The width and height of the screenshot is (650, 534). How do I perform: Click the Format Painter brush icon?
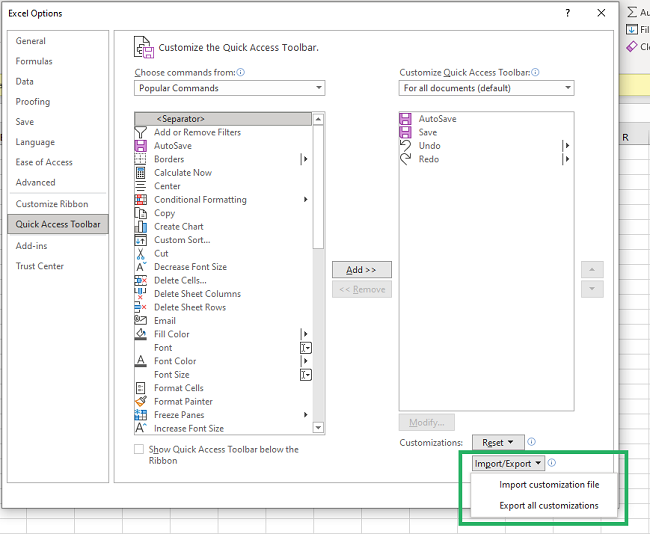(x=141, y=402)
